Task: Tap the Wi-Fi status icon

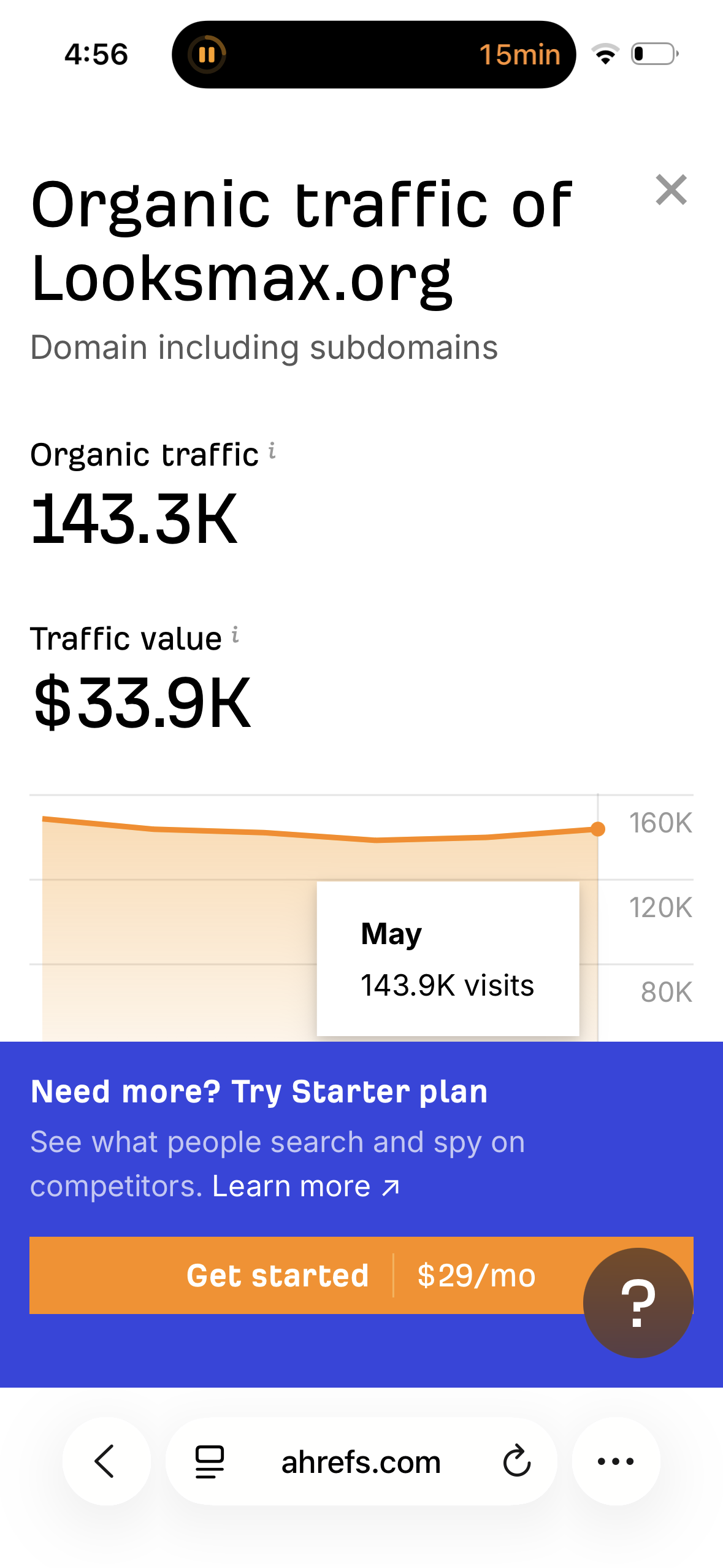Action: [605, 54]
